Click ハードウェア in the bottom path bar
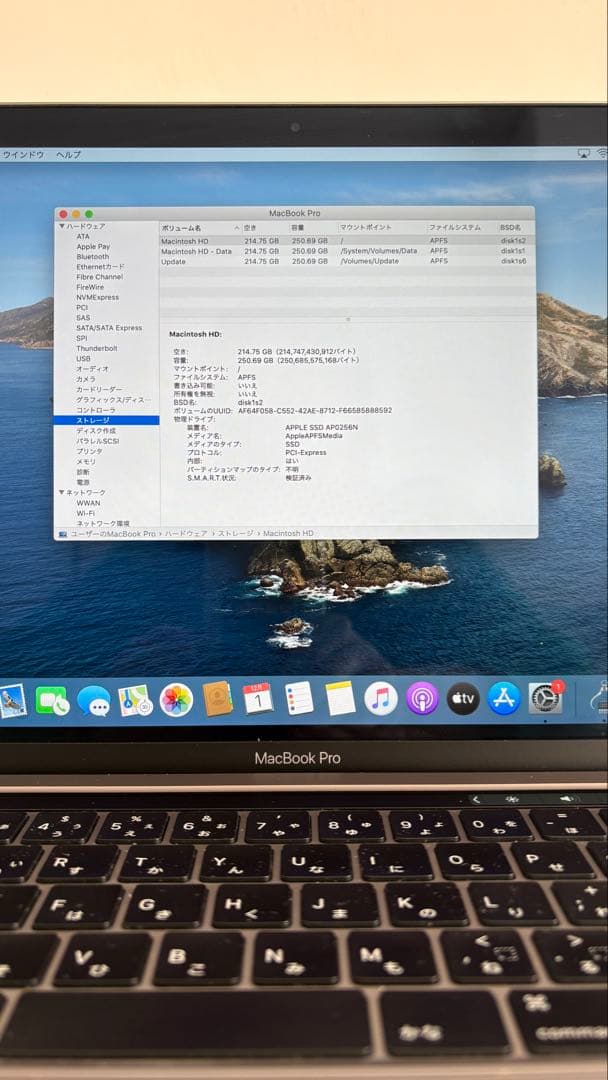The height and width of the screenshot is (1080, 608). pyautogui.click(x=188, y=533)
